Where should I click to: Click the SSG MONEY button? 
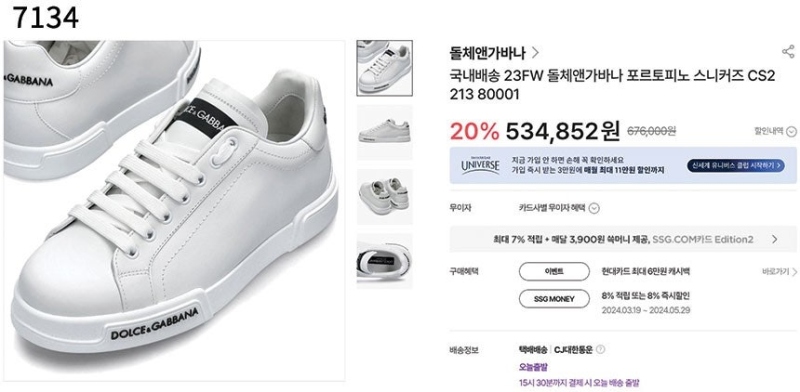554,299
